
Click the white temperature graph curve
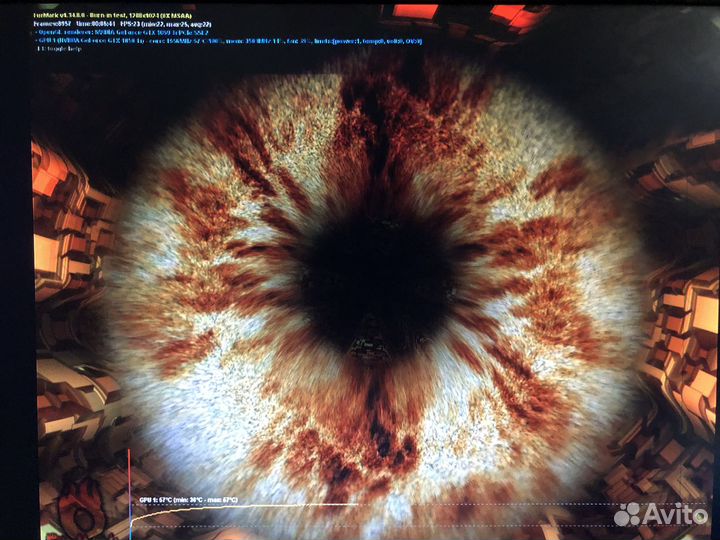pyautogui.click(x=250, y=505)
